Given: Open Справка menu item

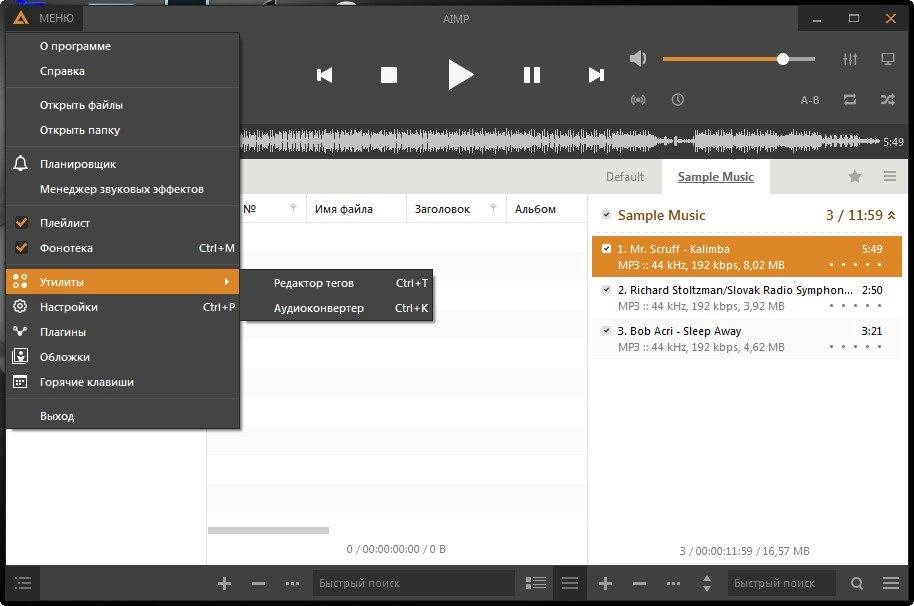Looking at the screenshot, I should (122, 71).
